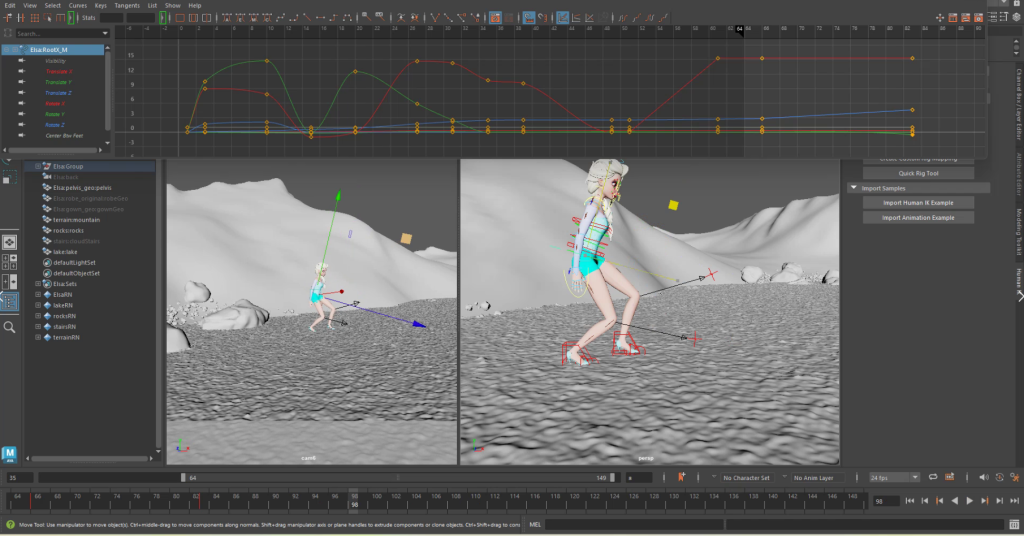Open the Keys menu
Viewport: 1024px width, 536px height.
(101, 5)
